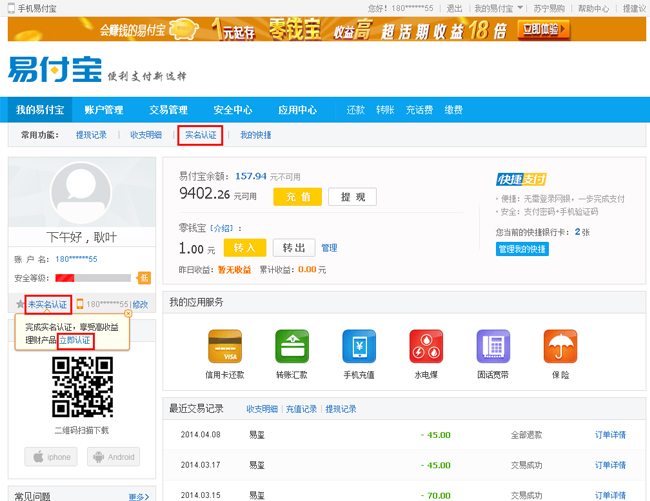650x501 pixels.
Task: Click the Android download button
Action: tap(114, 457)
